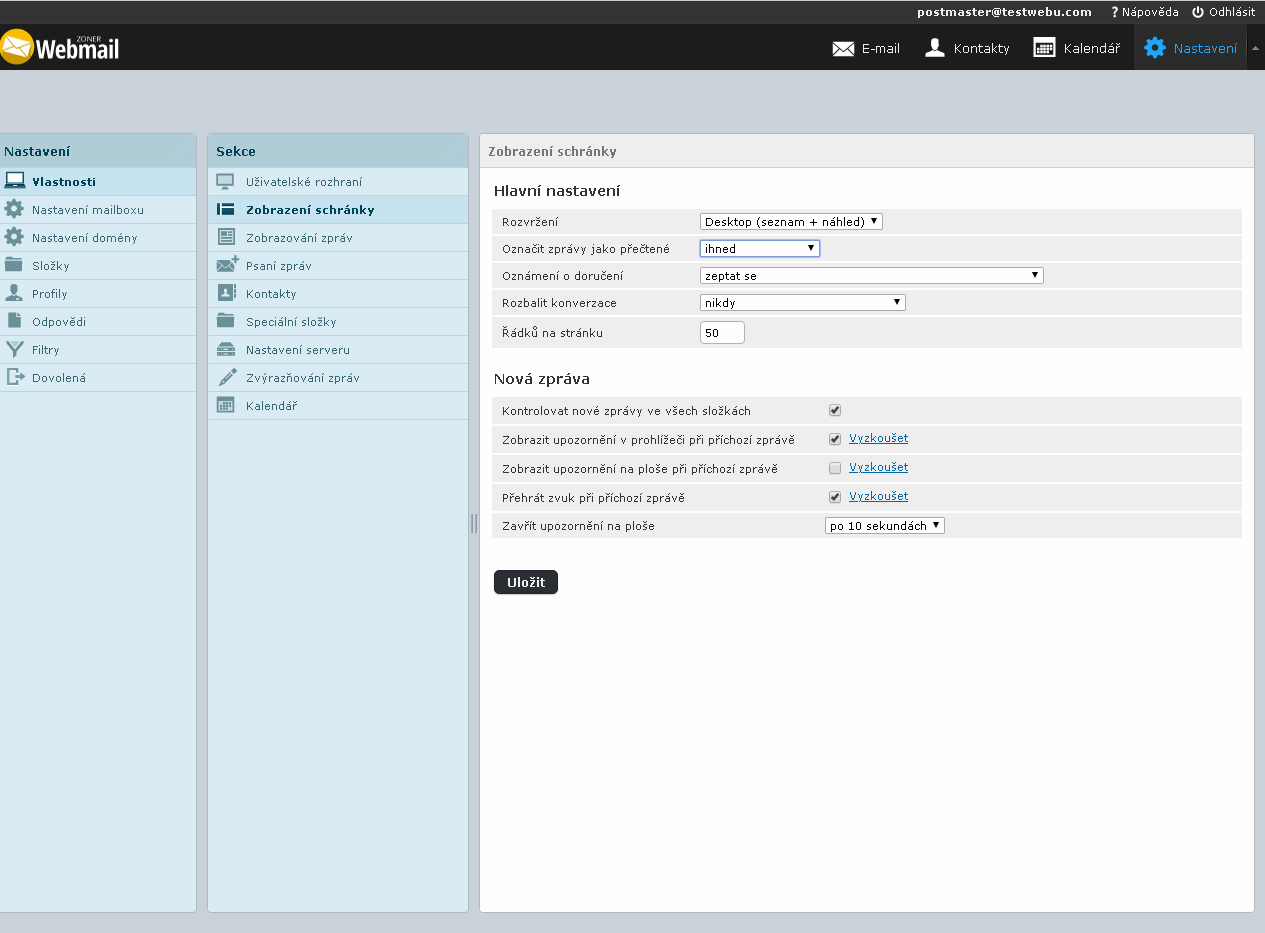This screenshot has width=1265, height=933.
Task: Enable desktop notification for incoming messages
Action: [835, 468]
